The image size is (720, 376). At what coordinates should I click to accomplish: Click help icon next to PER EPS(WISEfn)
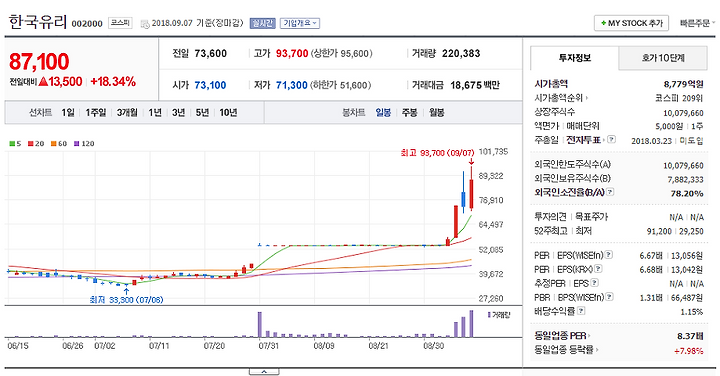point(608,254)
